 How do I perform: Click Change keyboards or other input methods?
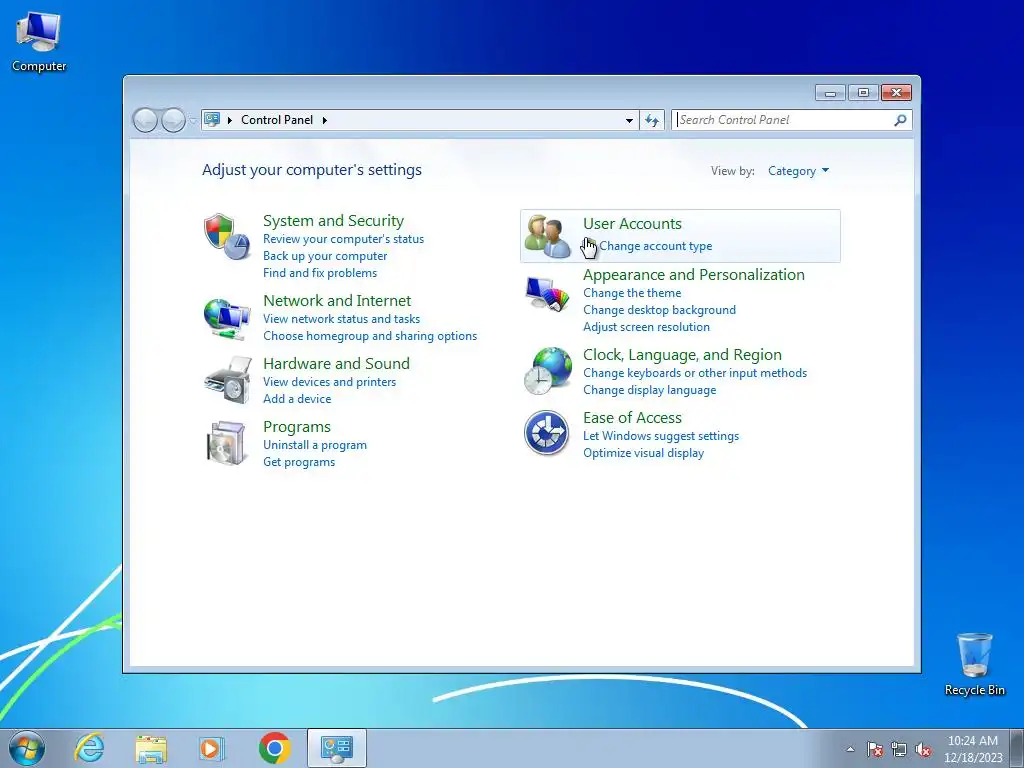pos(695,374)
